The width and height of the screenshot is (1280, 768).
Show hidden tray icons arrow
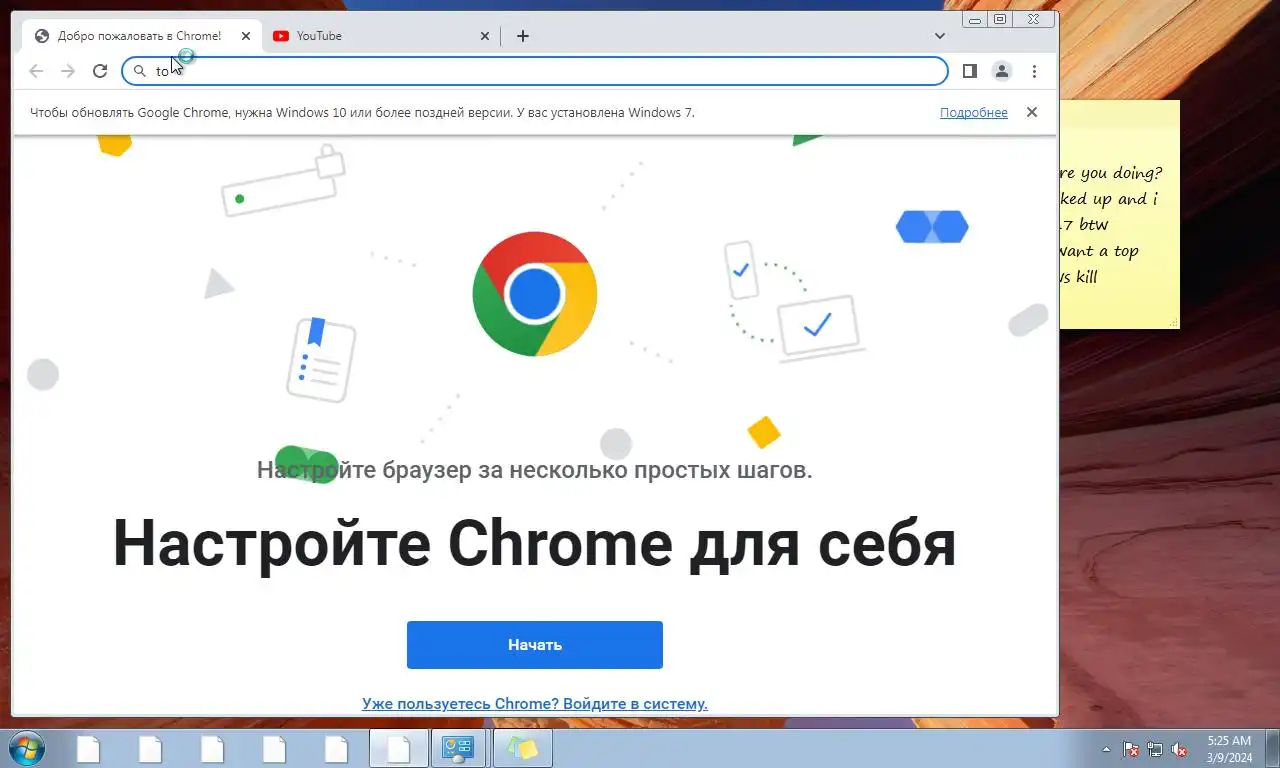pos(1106,749)
